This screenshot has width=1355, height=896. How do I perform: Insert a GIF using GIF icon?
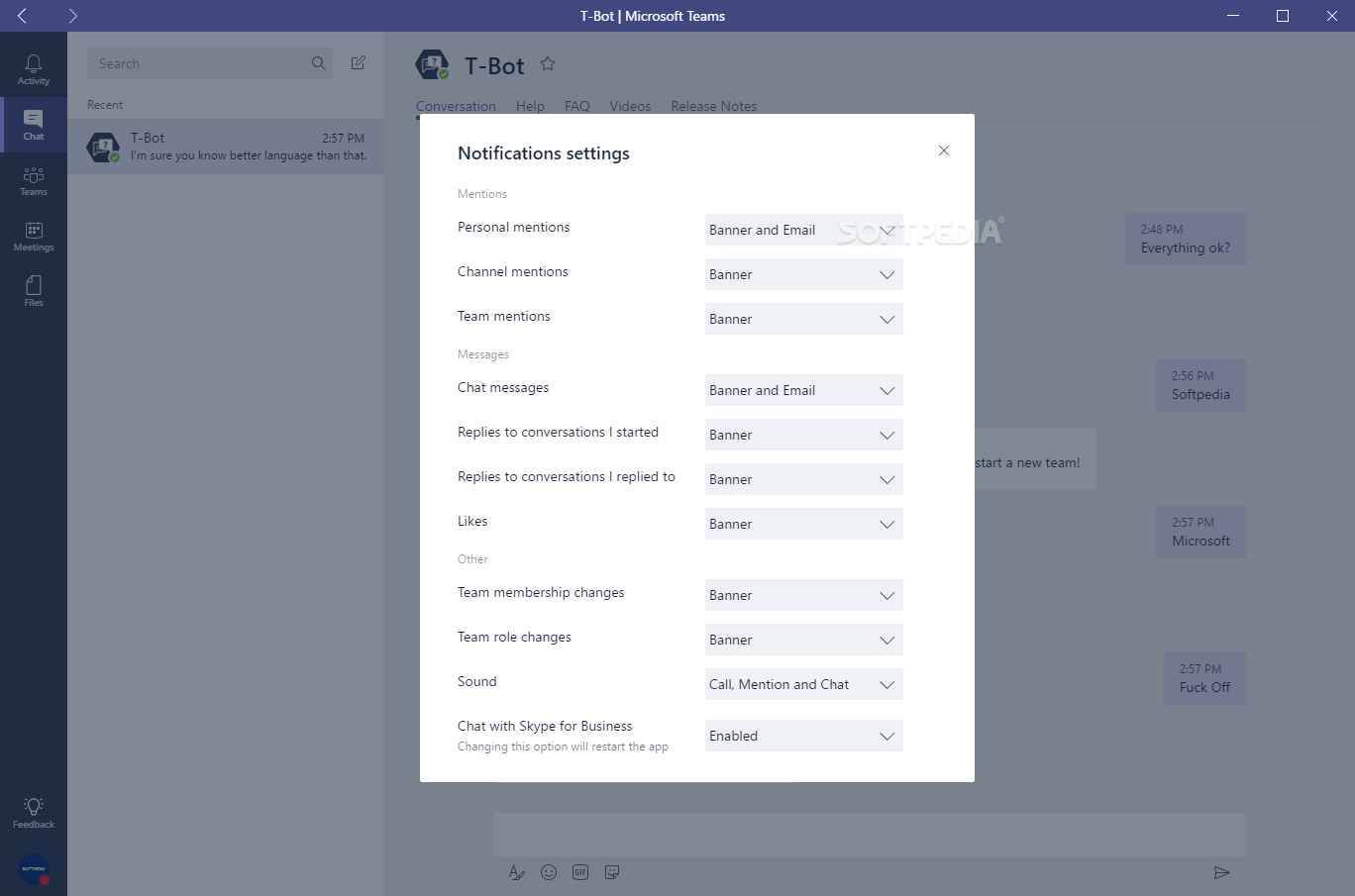point(580,872)
